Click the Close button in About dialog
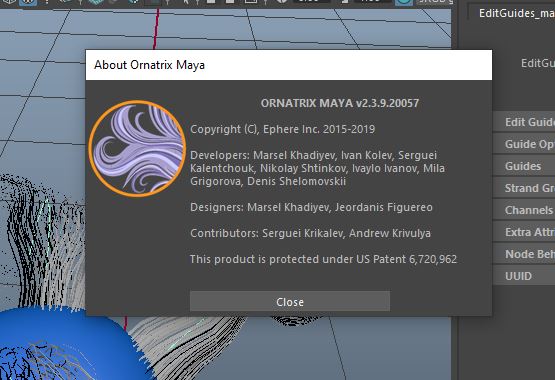Viewport: 555px width, 380px height. click(290, 301)
